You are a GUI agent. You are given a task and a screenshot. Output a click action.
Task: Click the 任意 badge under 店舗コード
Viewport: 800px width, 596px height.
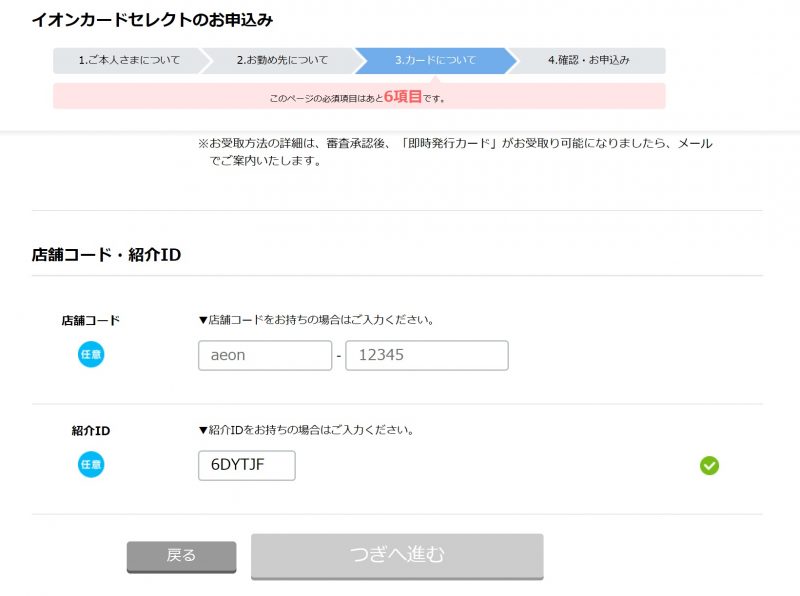point(91,354)
